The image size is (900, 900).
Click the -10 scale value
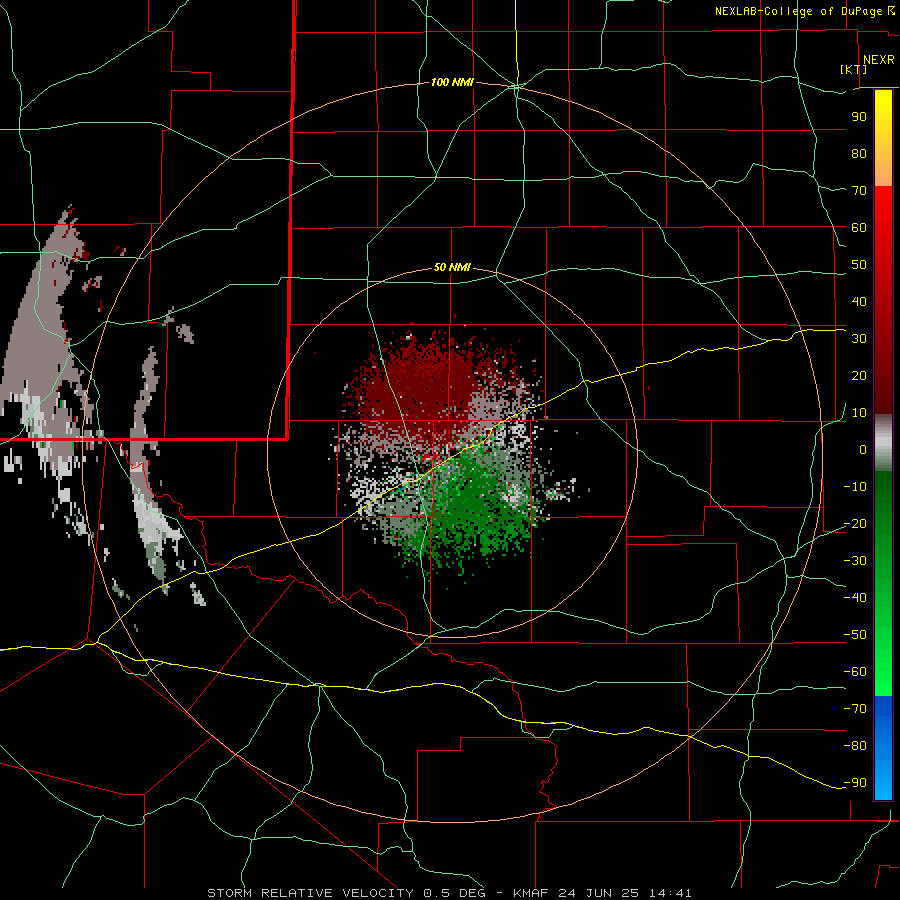(855, 487)
